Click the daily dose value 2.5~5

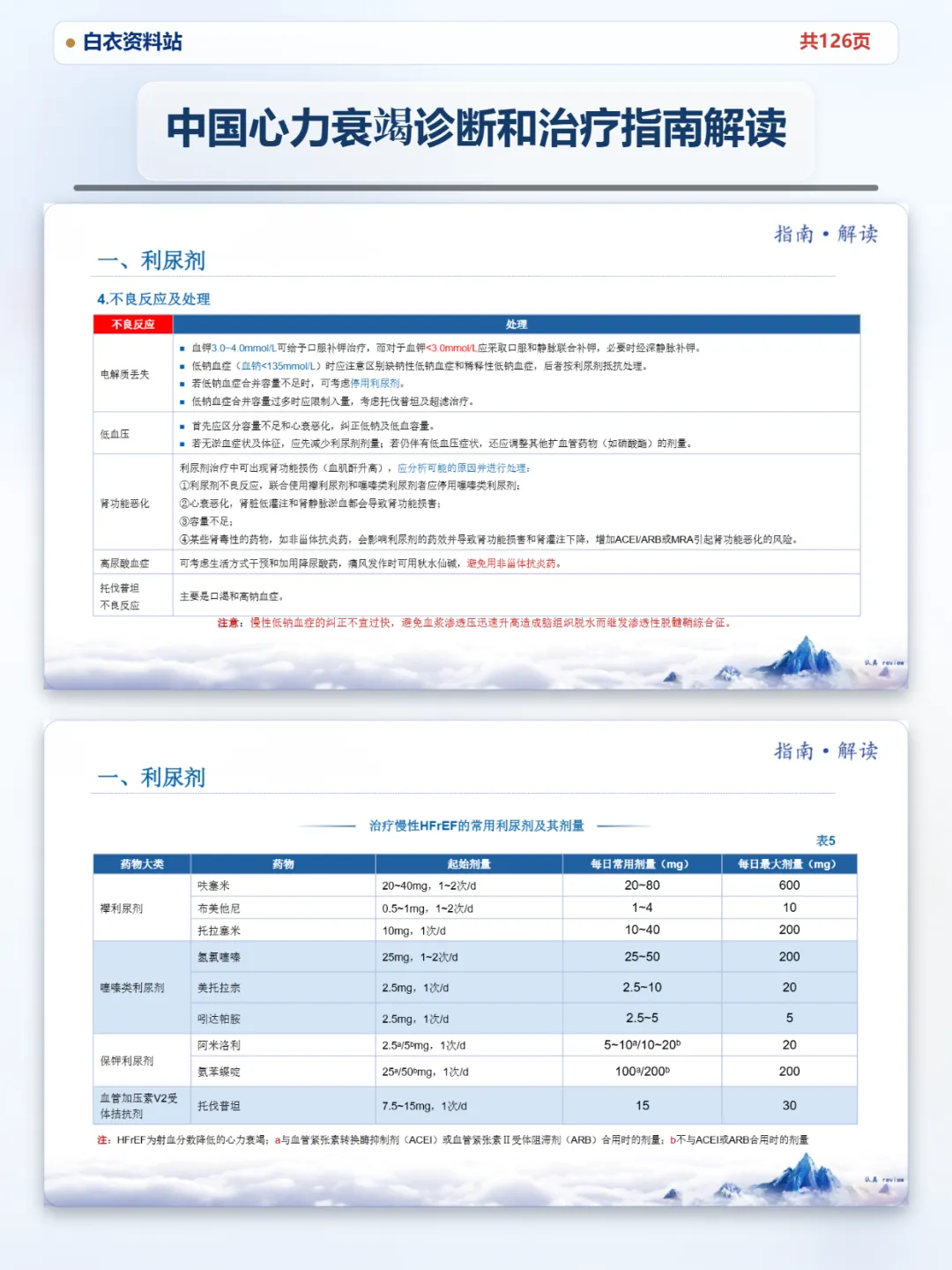coord(642,1018)
